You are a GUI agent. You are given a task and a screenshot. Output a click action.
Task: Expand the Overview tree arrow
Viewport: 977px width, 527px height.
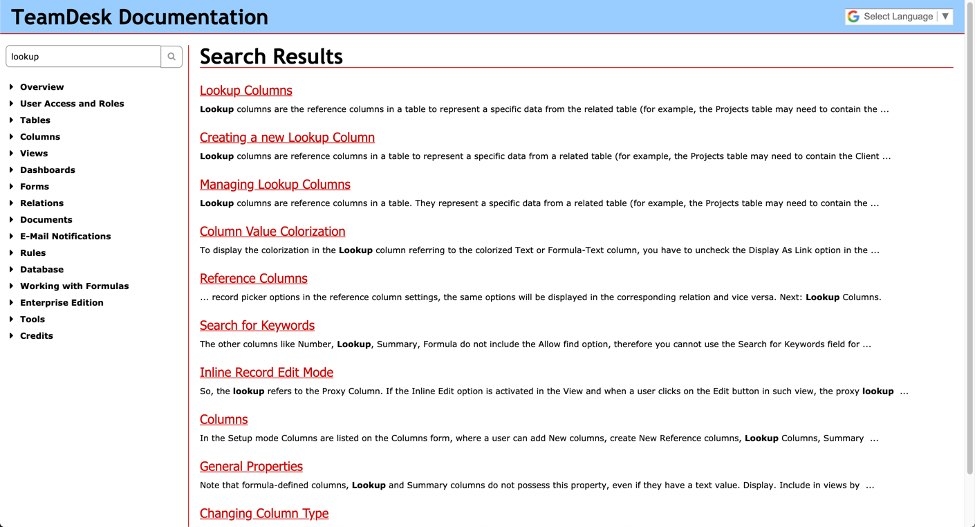point(11,87)
